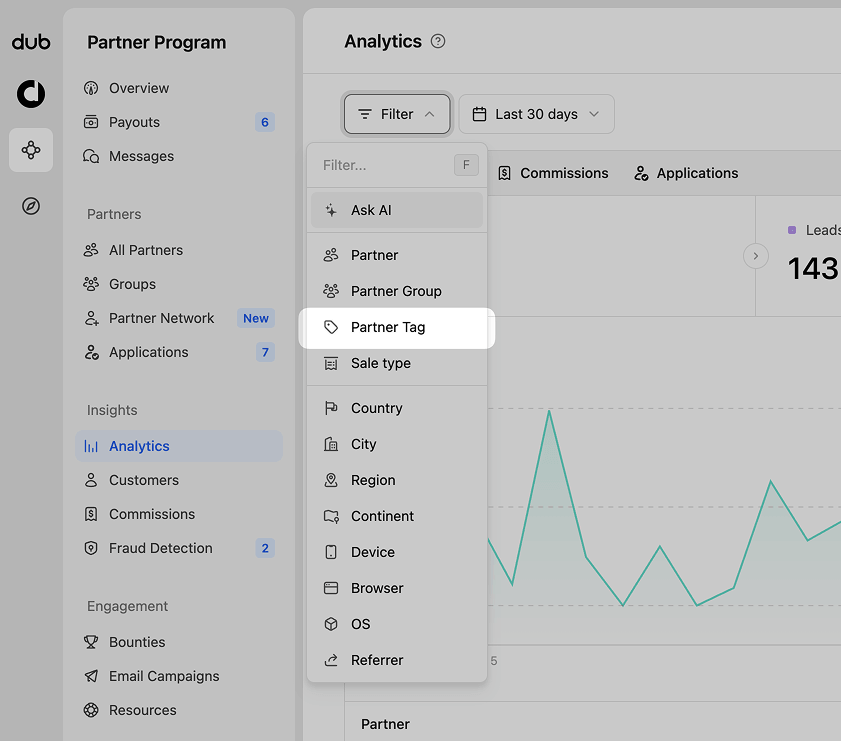The width and height of the screenshot is (841, 741).
Task: Click the OS cube icon
Action: tap(331, 624)
